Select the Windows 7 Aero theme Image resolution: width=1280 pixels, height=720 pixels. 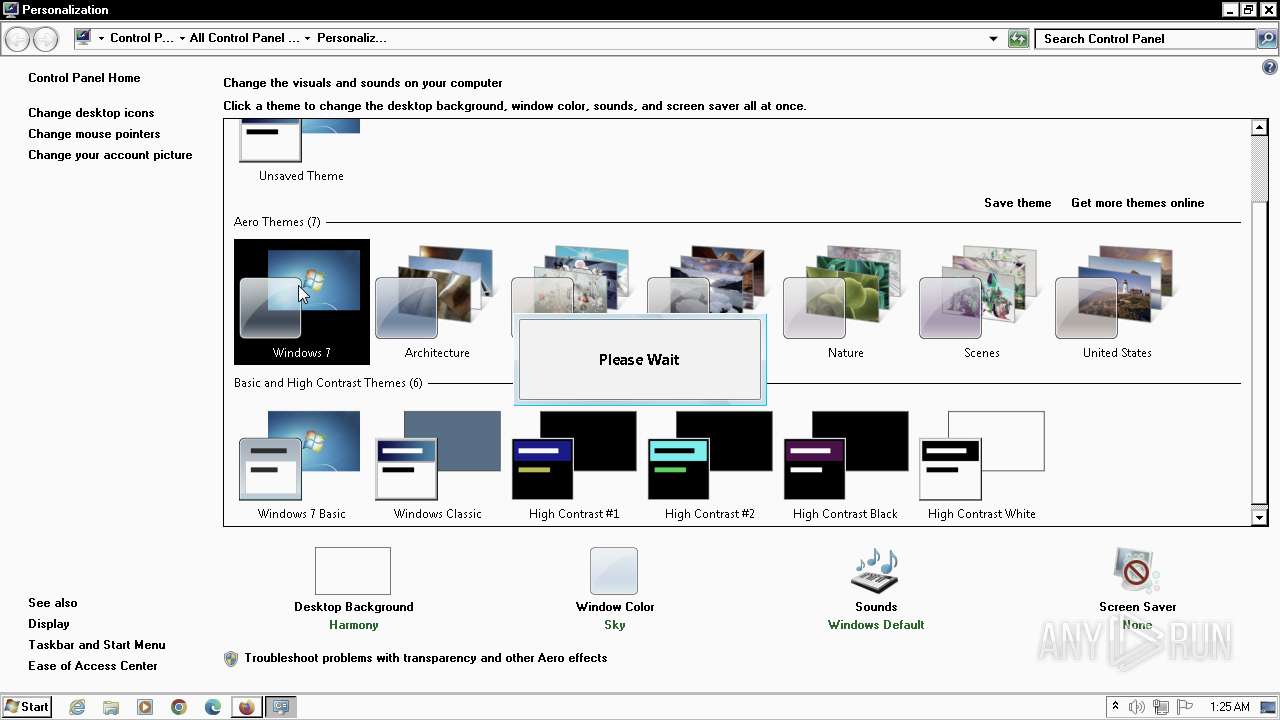(x=302, y=302)
